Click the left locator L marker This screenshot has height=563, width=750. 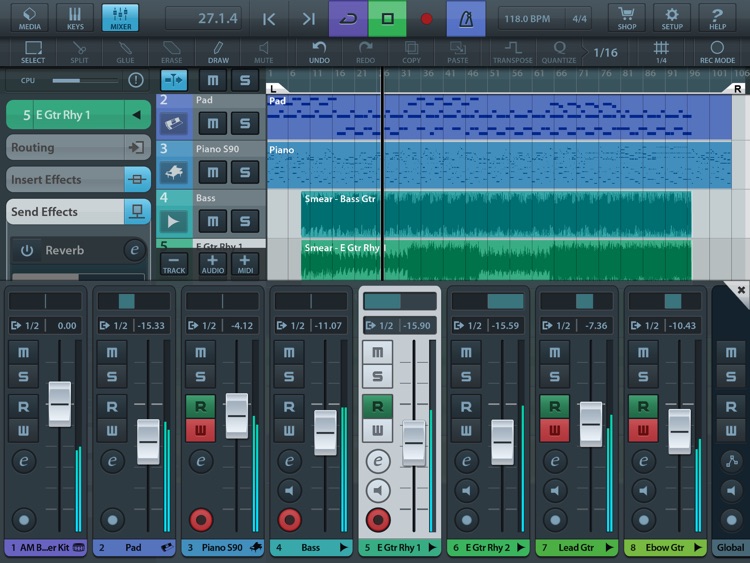[276, 88]
